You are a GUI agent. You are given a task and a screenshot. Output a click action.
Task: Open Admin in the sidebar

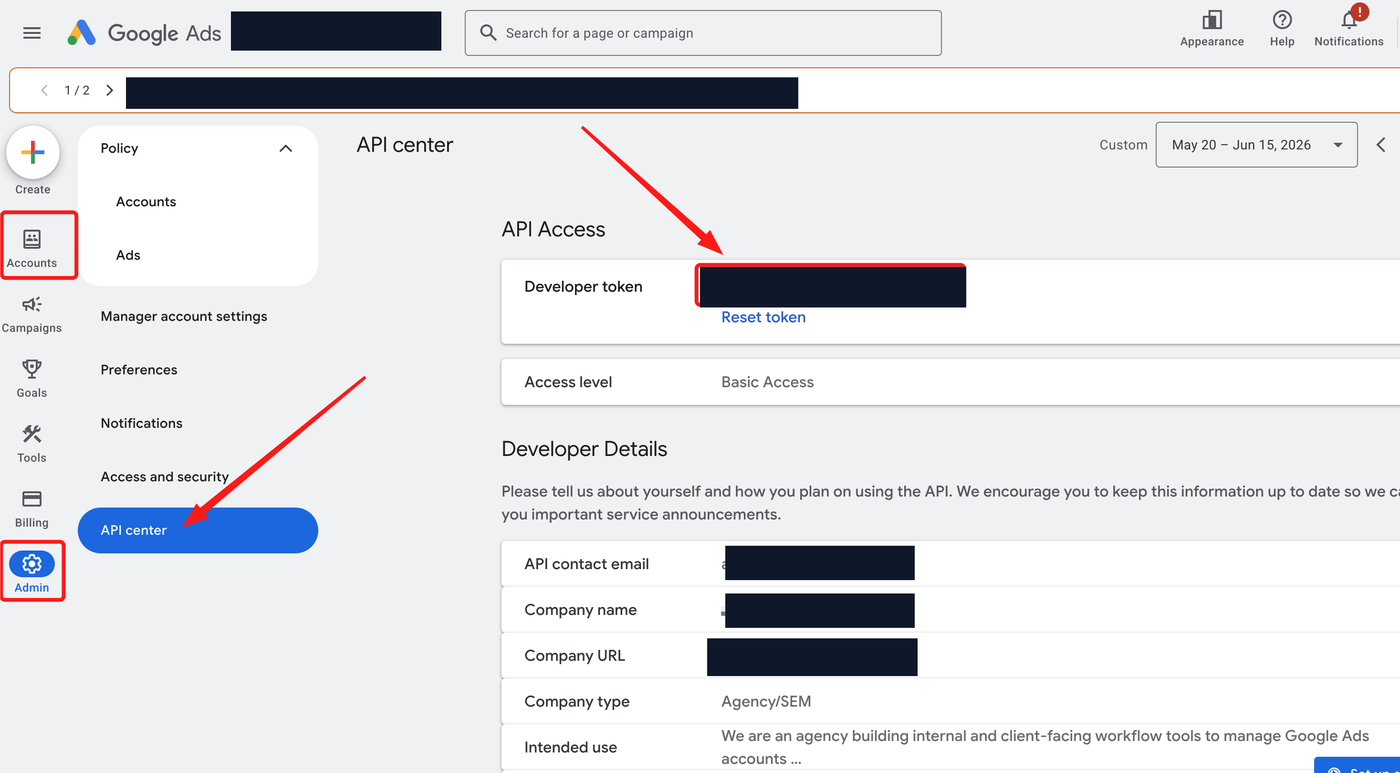point(32,572)
